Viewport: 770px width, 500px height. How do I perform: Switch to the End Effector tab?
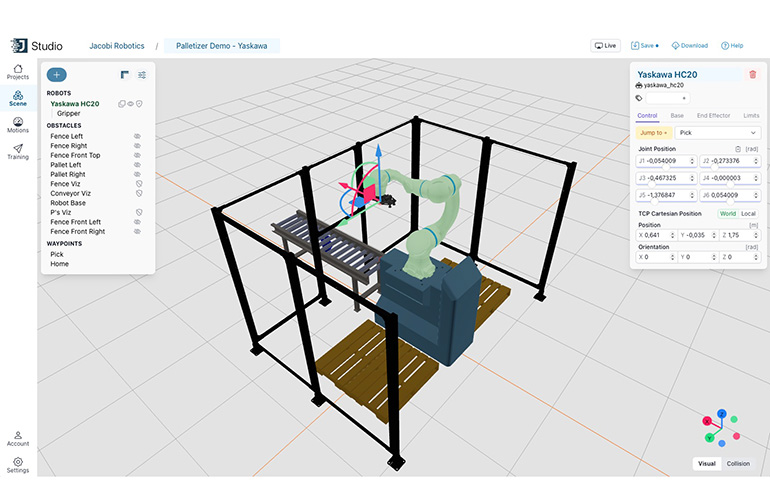tap(713, 116)
